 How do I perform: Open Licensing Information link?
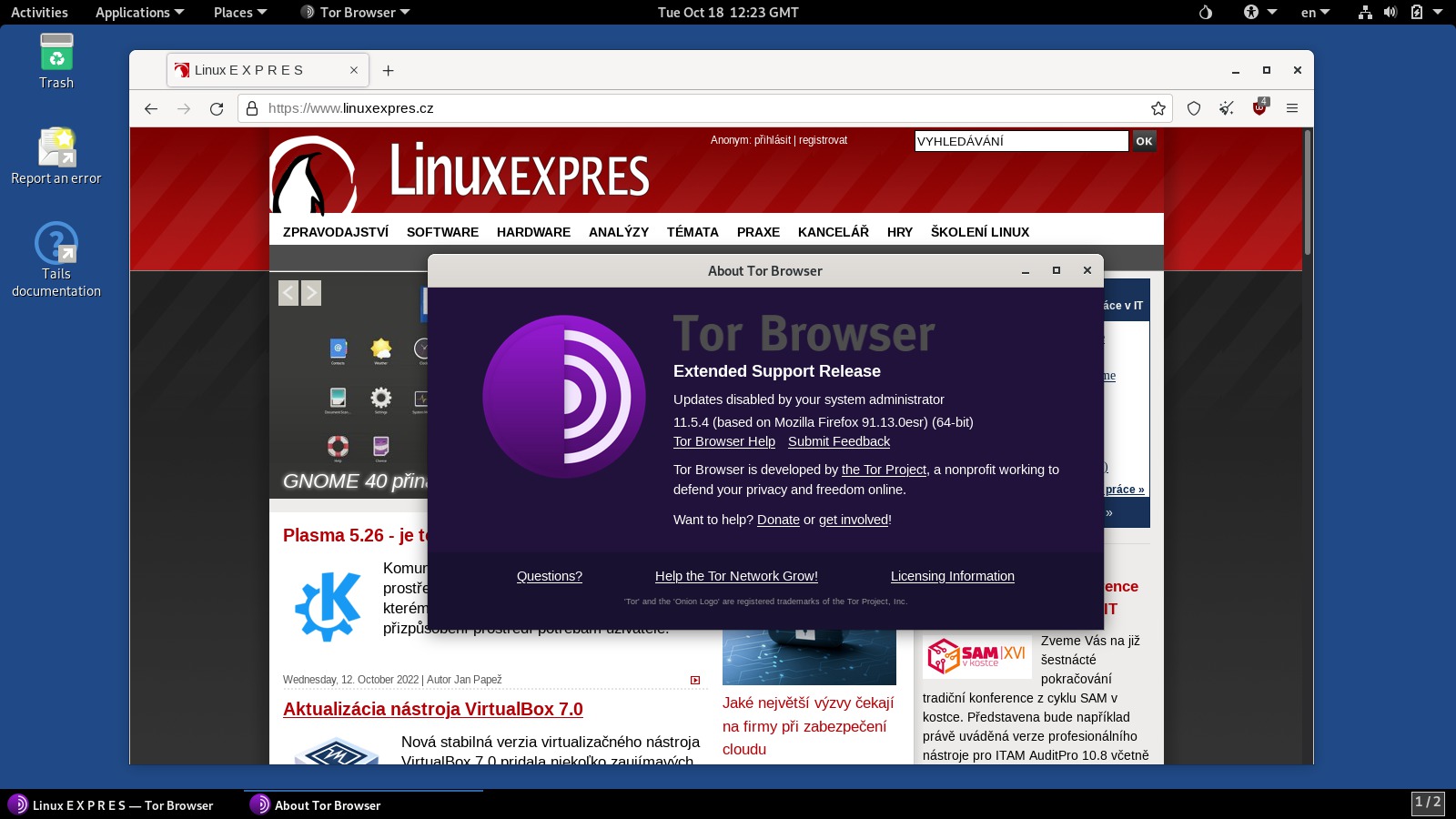point(953,576)
